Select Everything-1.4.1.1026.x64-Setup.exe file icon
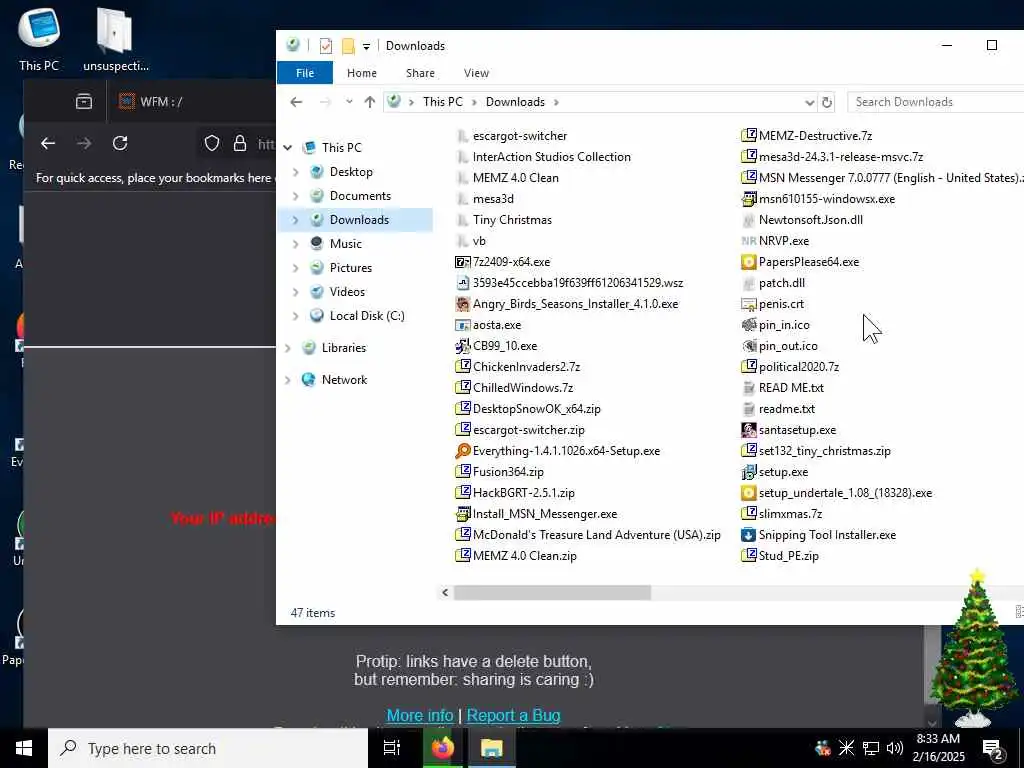The image size is (1024, 768). point(462,451)
